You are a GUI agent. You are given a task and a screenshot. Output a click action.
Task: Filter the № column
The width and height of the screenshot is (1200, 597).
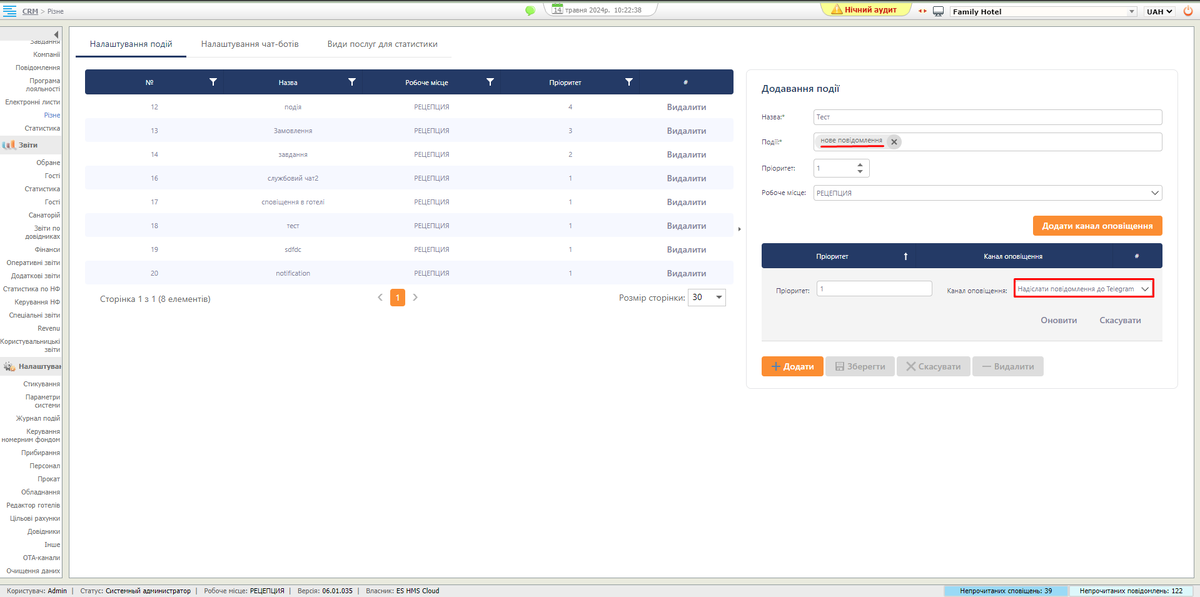coord(213,82)
